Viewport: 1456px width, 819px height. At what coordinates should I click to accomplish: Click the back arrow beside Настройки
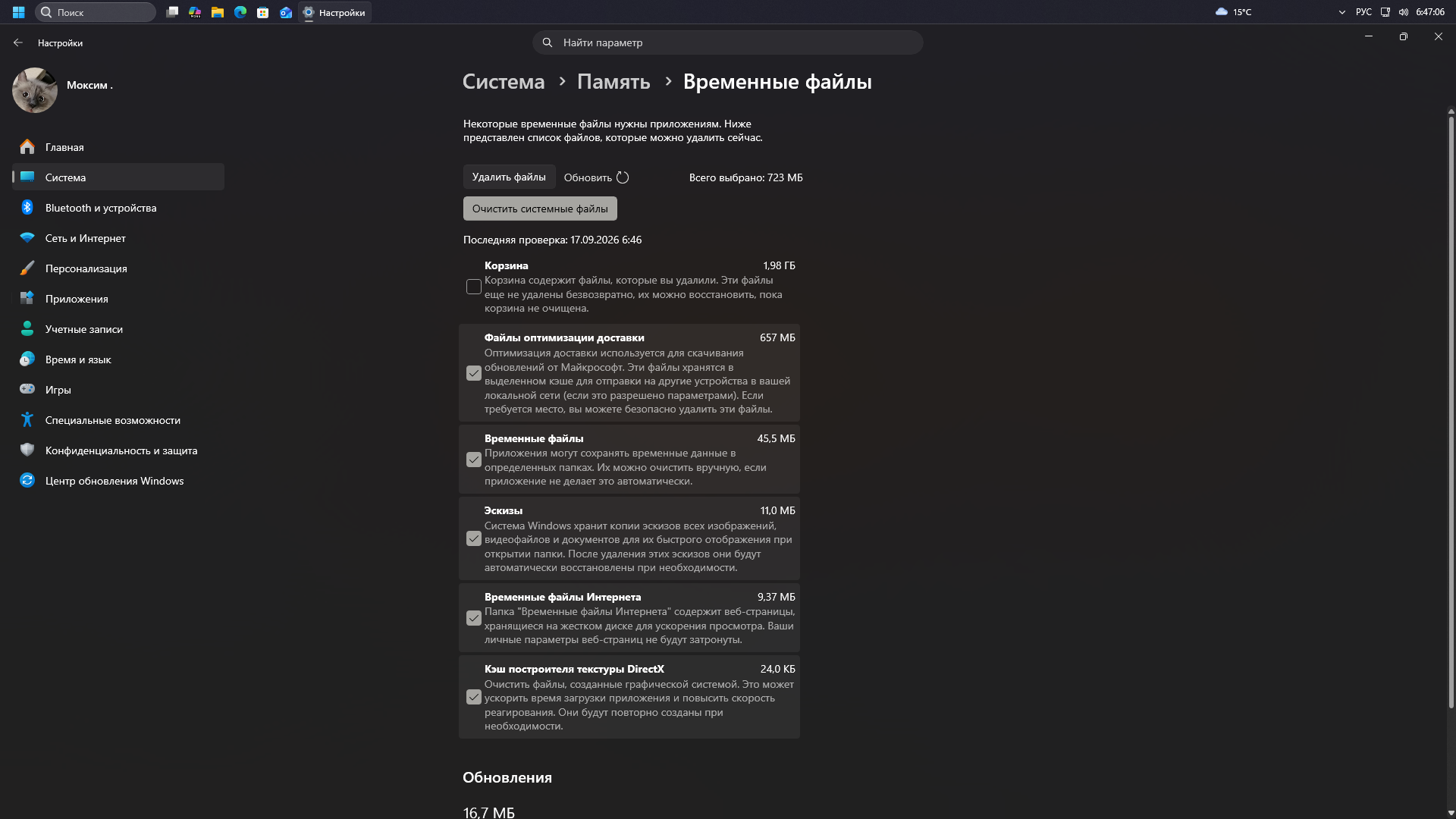(x=18, y=43)
